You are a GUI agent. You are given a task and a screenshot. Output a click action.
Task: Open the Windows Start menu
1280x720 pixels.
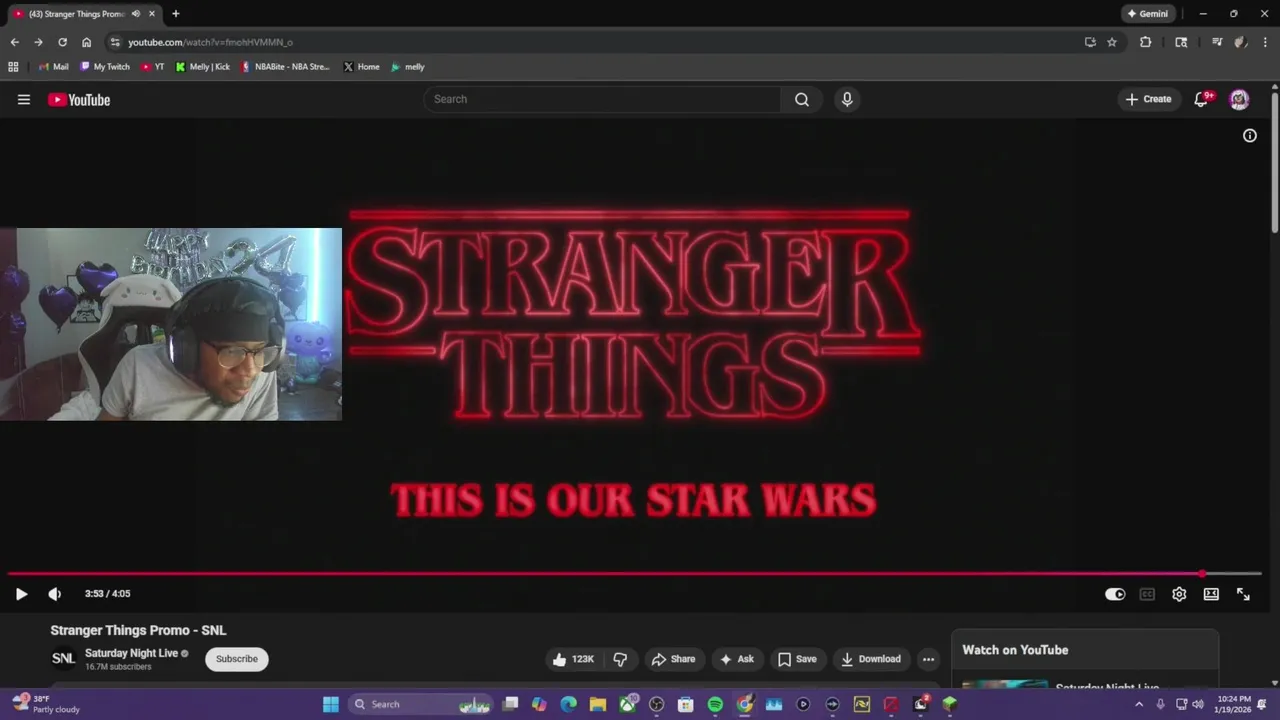[331, 704]
